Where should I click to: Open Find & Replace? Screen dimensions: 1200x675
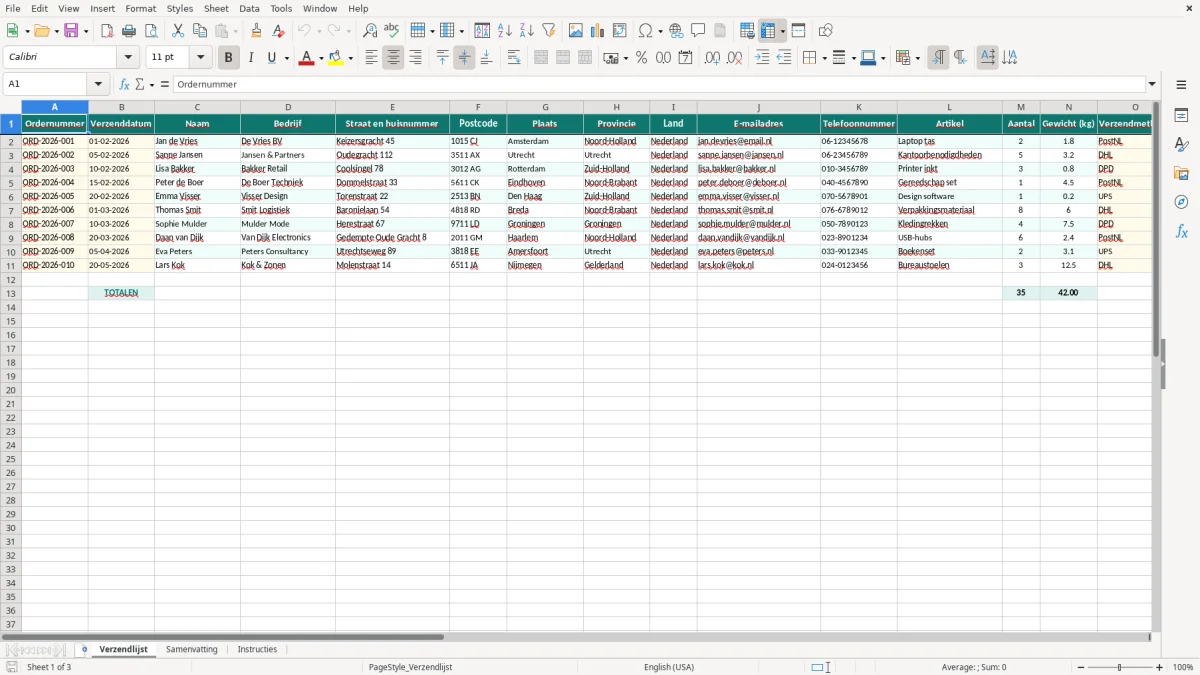click(370, 31)
